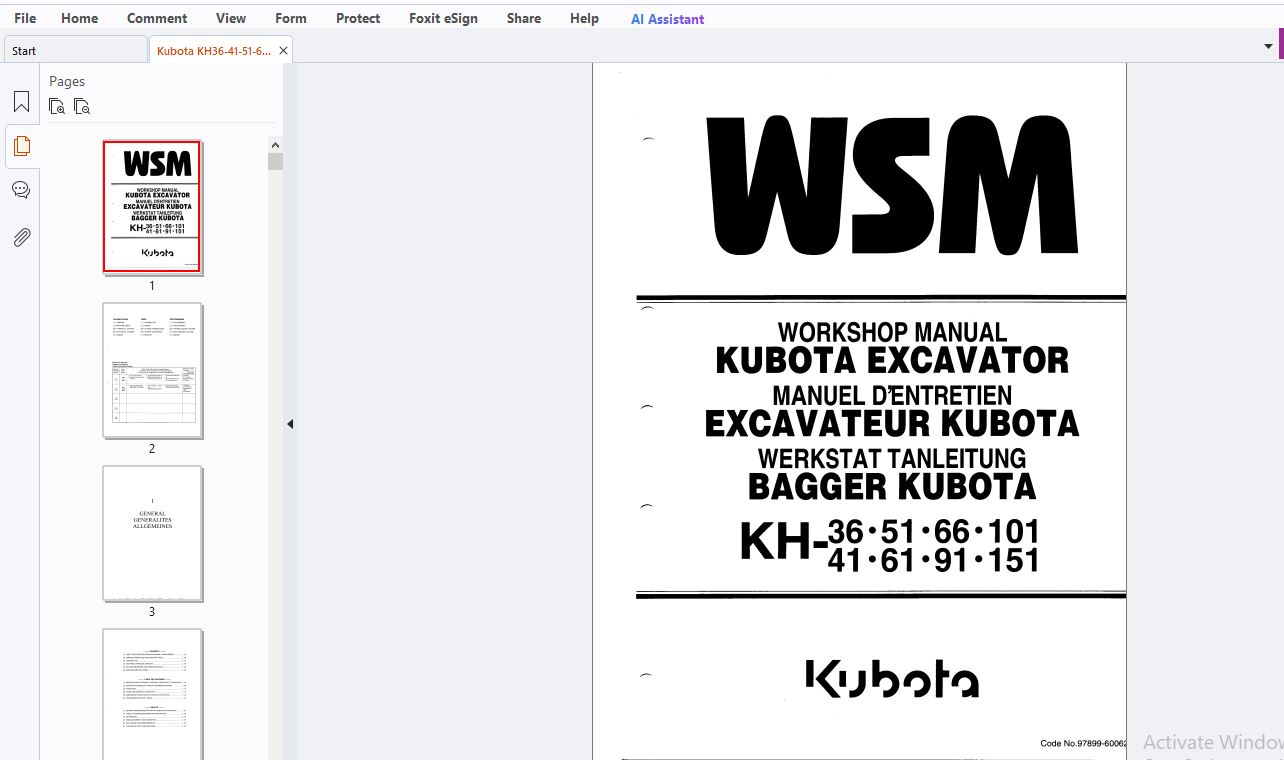The image size is (1284, 760).
Task: Click model numbers 36·51·66·101
Action: coord(934,530)
